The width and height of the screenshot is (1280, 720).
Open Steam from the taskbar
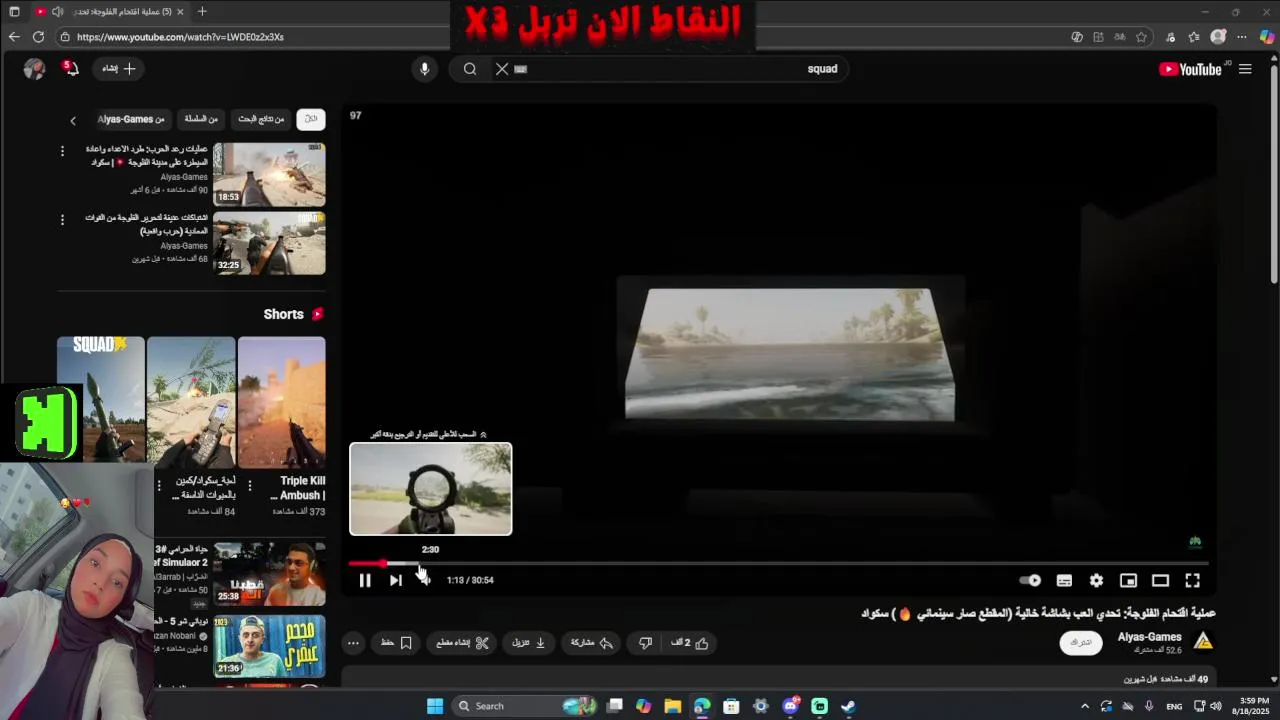point(848,706)
